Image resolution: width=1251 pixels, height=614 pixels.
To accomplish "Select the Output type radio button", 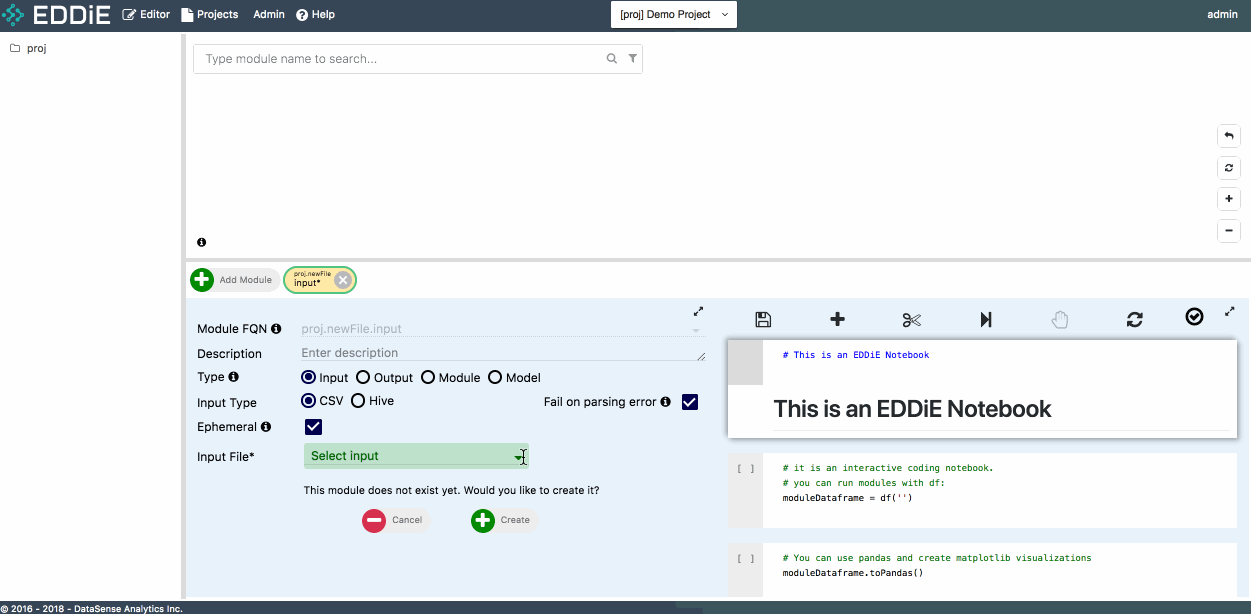I will (364, 377).
